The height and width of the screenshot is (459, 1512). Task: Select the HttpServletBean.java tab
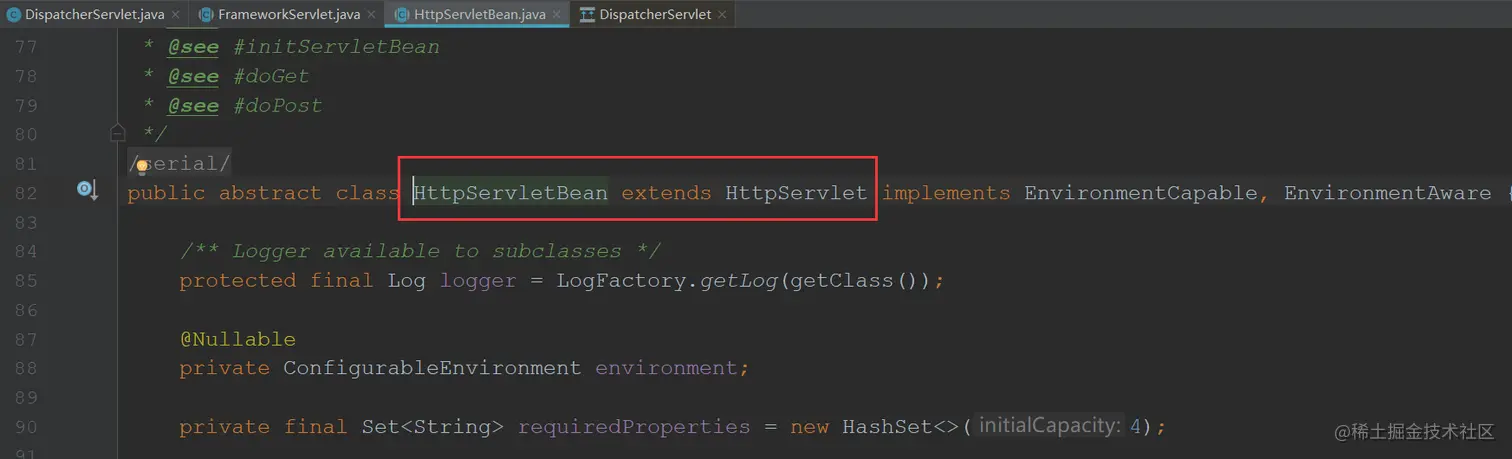pos(480,14)
